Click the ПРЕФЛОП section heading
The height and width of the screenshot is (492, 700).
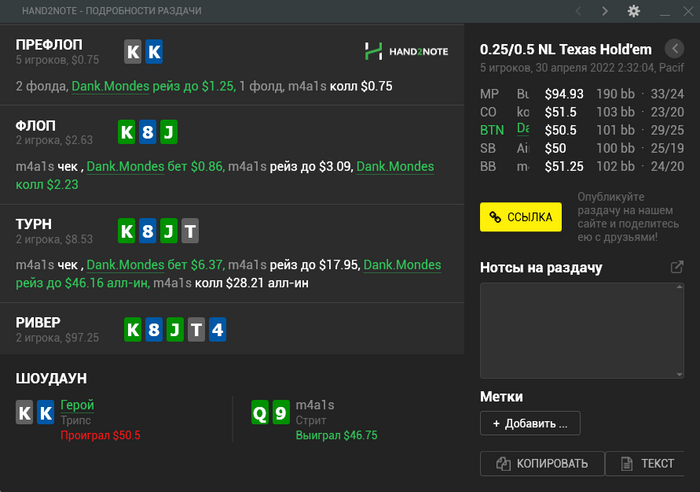(49, 45)
